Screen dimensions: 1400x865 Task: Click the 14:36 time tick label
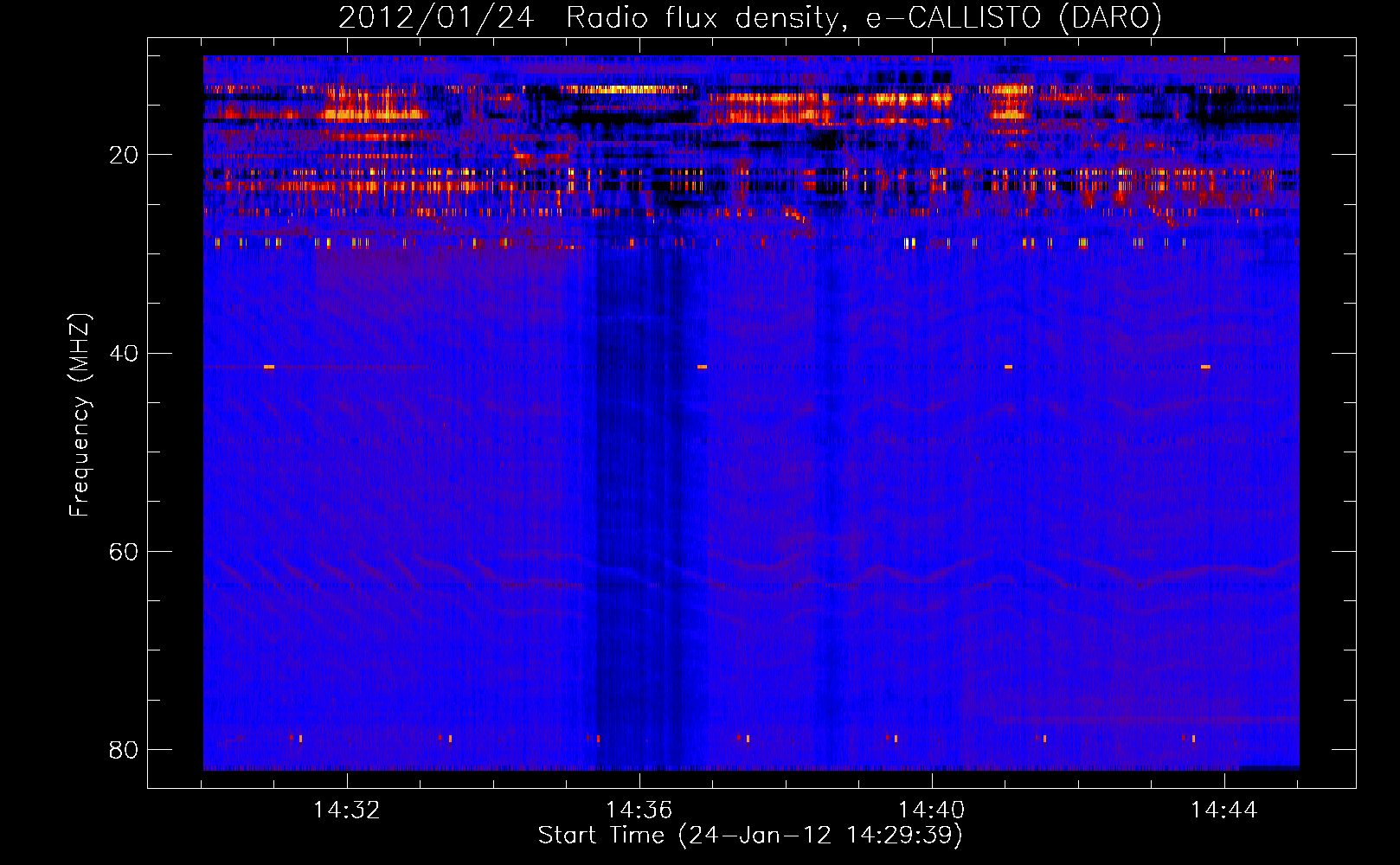pyautogui.click(x=639, y=811)
